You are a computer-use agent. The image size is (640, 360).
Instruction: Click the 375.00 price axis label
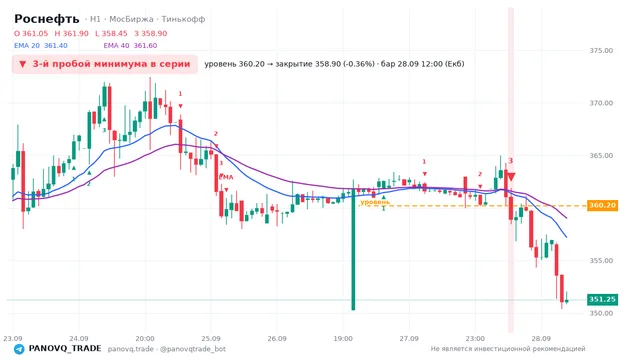[601, 51]
